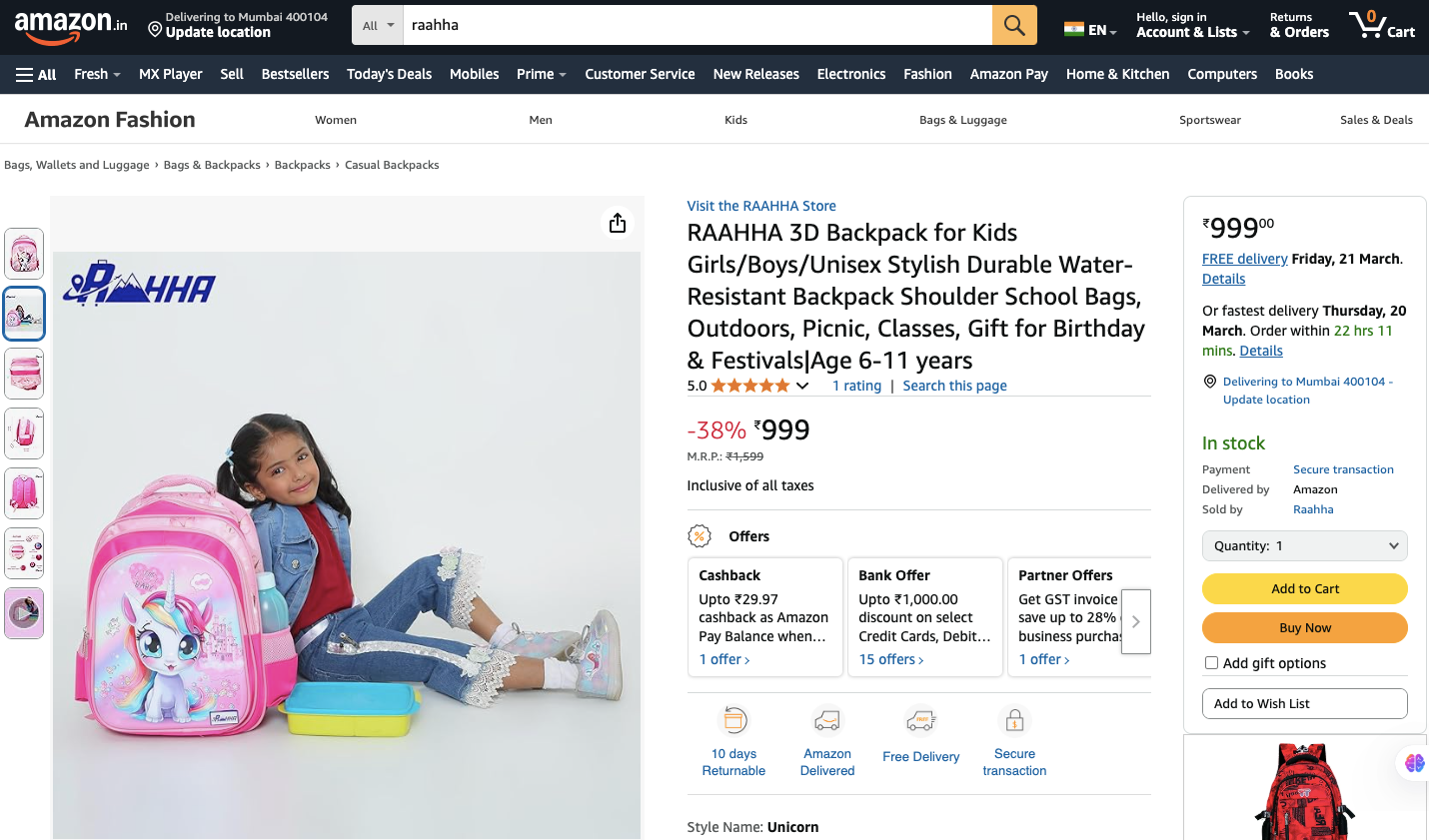The height and width of the screenshot is (840, 1429).
Task: Click the Amazon.in logo
Action: click(x=71, y=27)
